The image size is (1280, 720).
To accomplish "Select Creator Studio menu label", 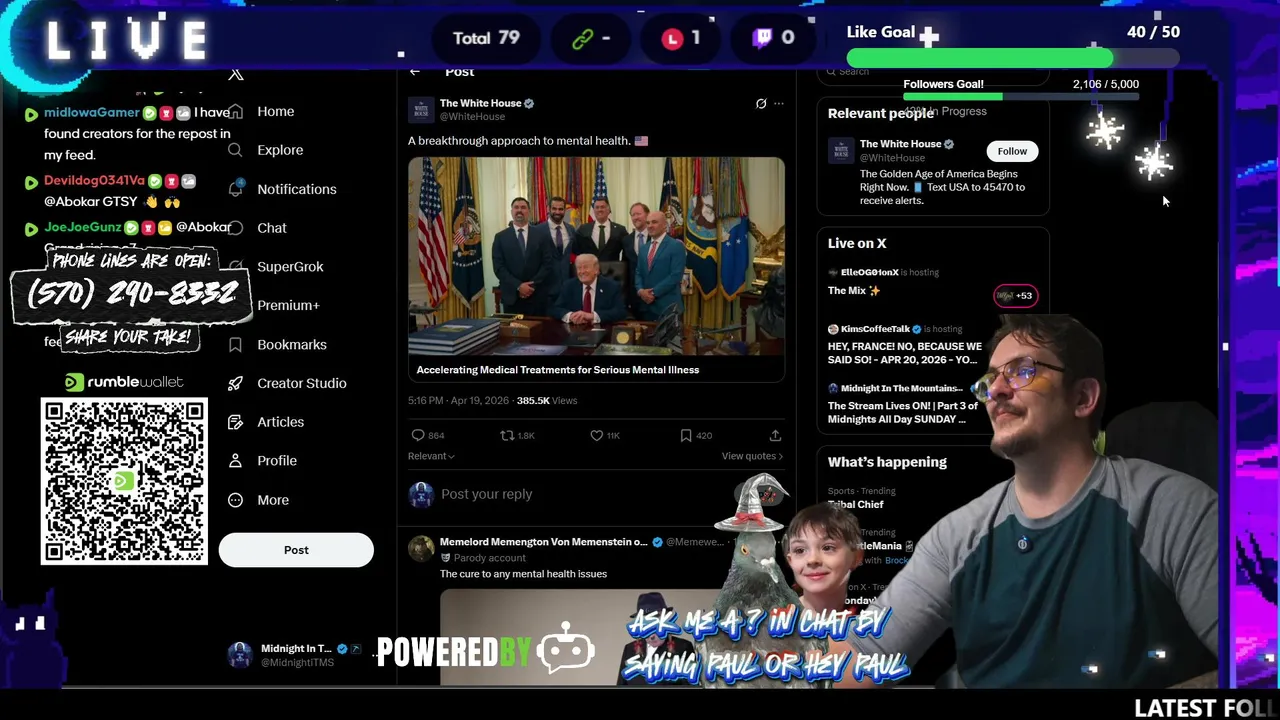I will point(302,383).
